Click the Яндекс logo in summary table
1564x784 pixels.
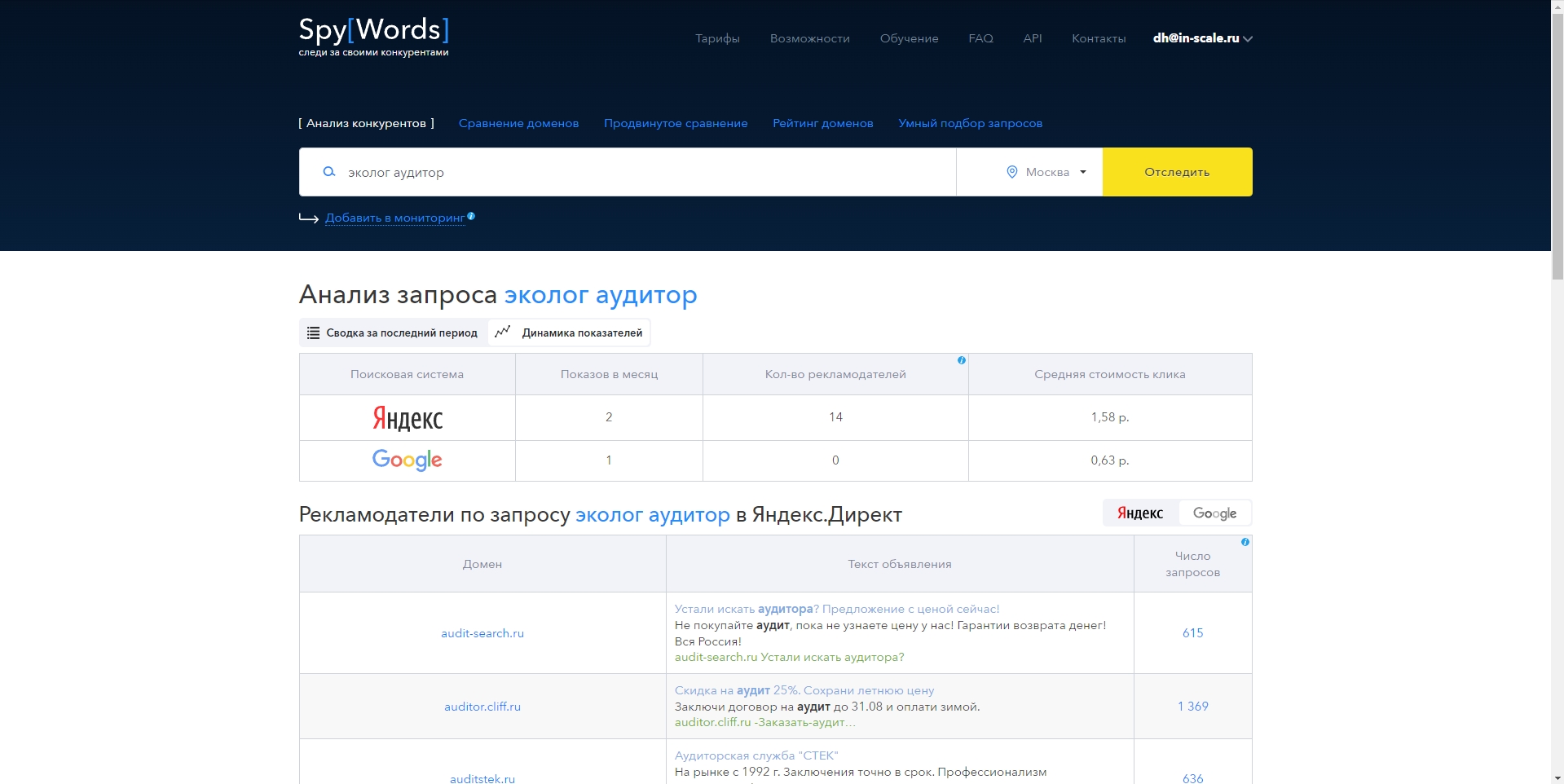(x=408, y=418)
